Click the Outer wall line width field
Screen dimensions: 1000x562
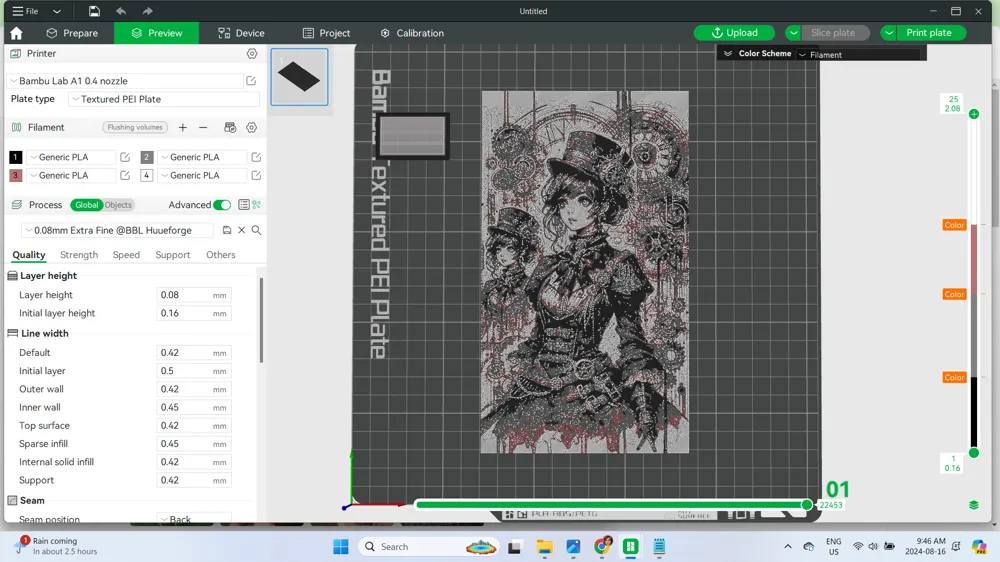(194, 389)
